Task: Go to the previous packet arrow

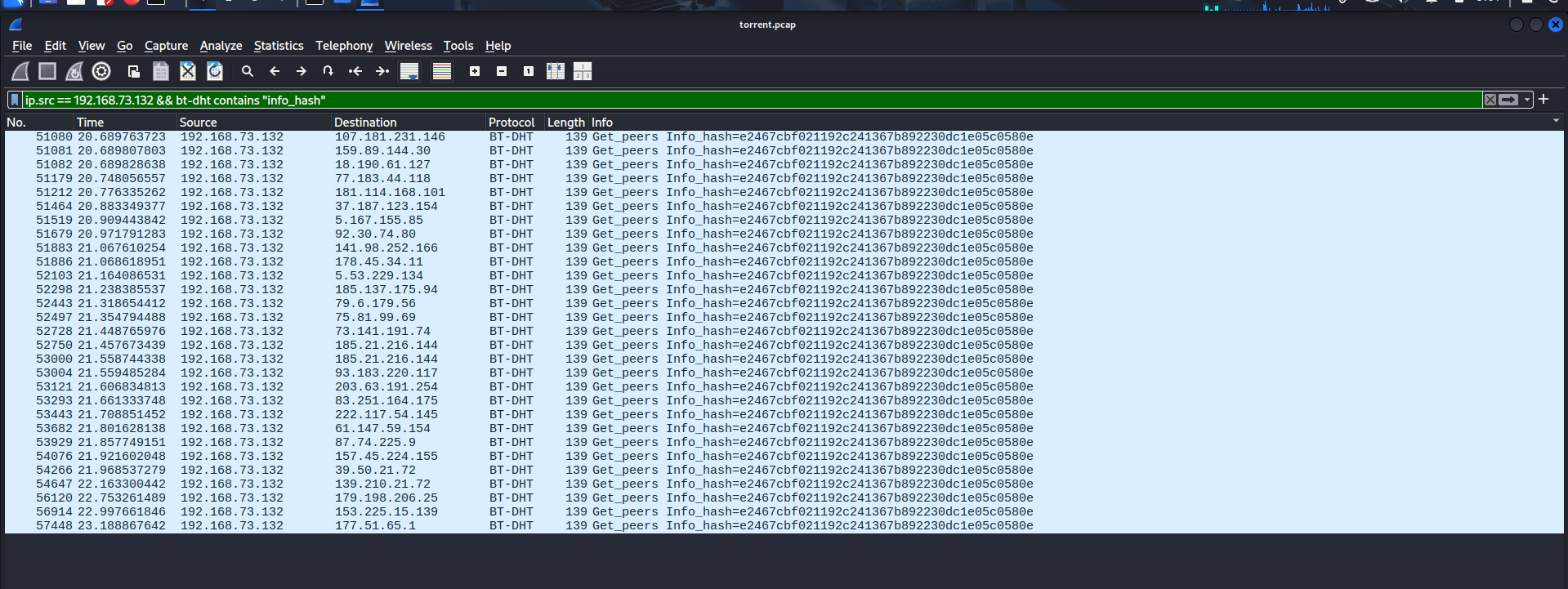Action: click(x=275, y=72)
